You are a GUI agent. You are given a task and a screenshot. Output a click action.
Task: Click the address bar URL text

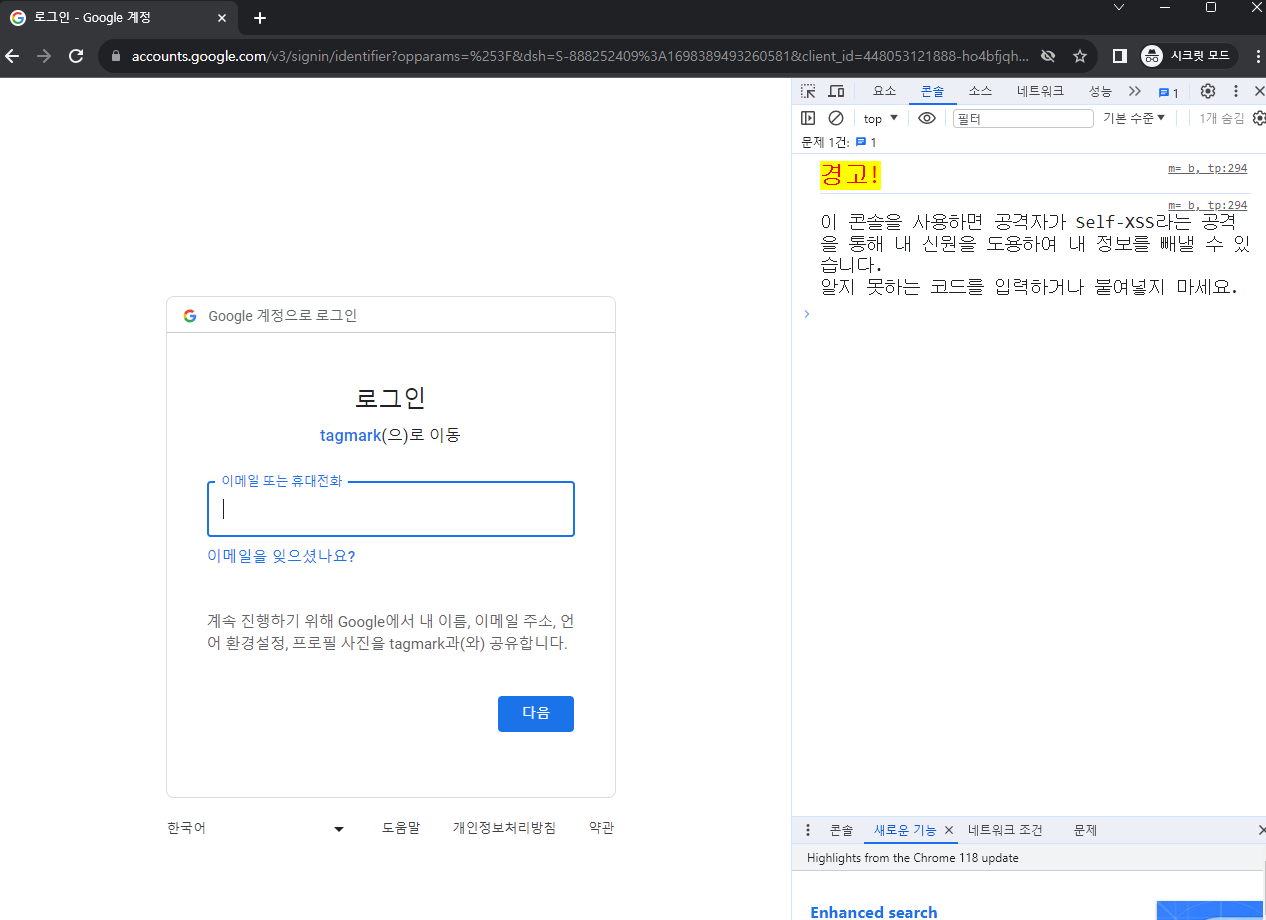579,56
